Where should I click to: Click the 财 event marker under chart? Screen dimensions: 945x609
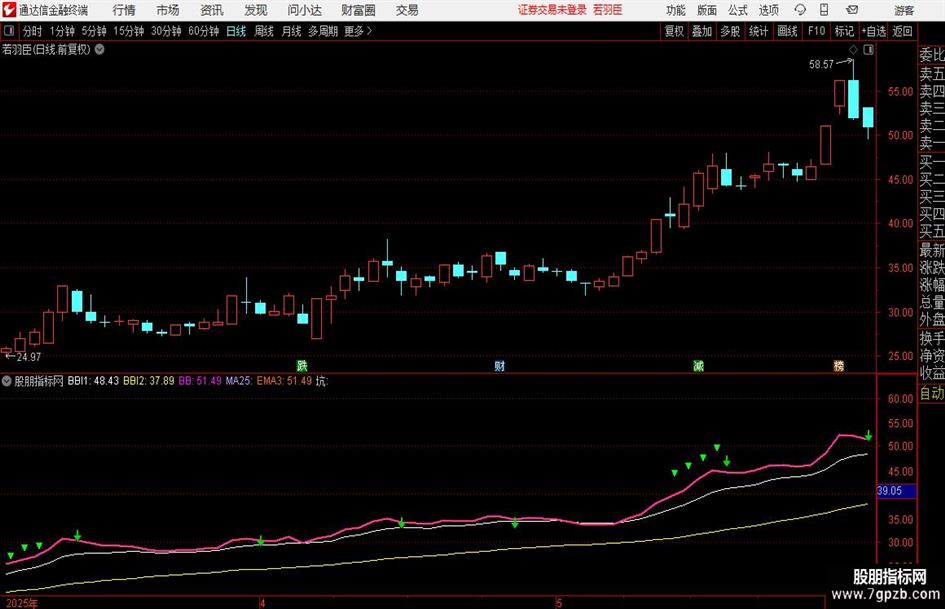pyautogui.click(x=500, y=366)
